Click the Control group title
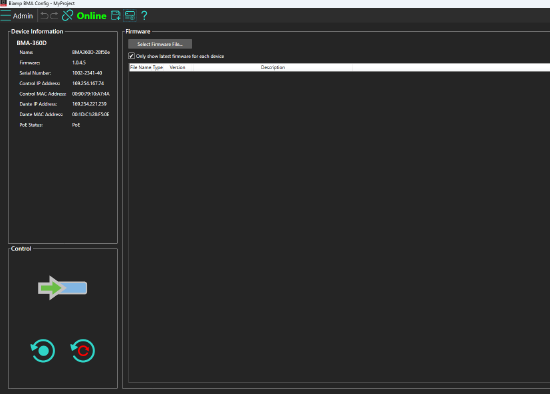The width and height of the screenshot is (550, 394). coord(21,248)
